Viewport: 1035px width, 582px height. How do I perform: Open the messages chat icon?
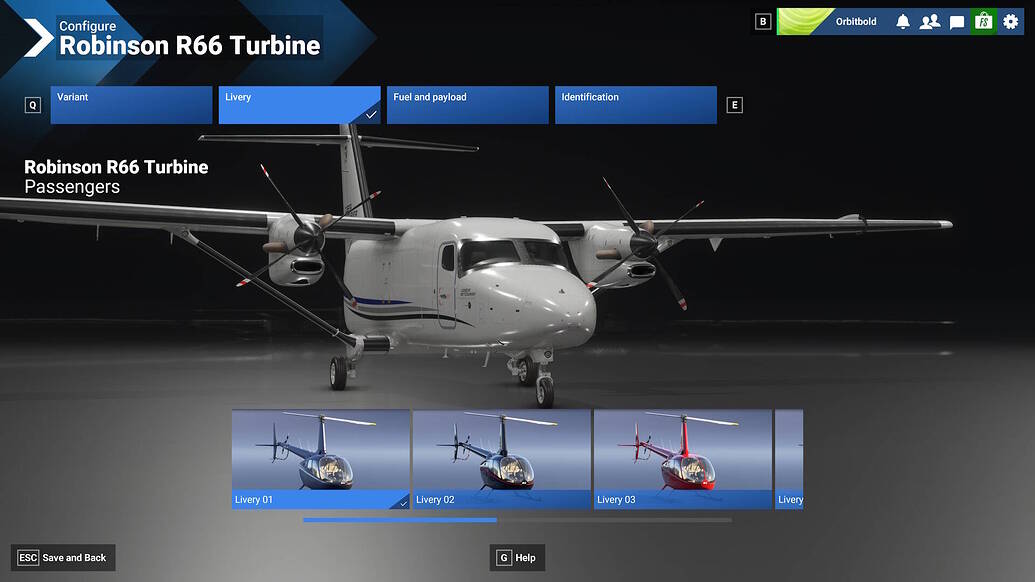[x=955, y=20]
